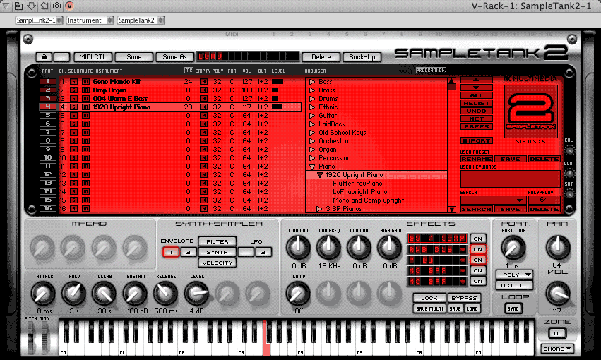Select Envelope 2 button
Image resolution: width=601 pixels, height=360 pixels.
click(x=188, y=252)
